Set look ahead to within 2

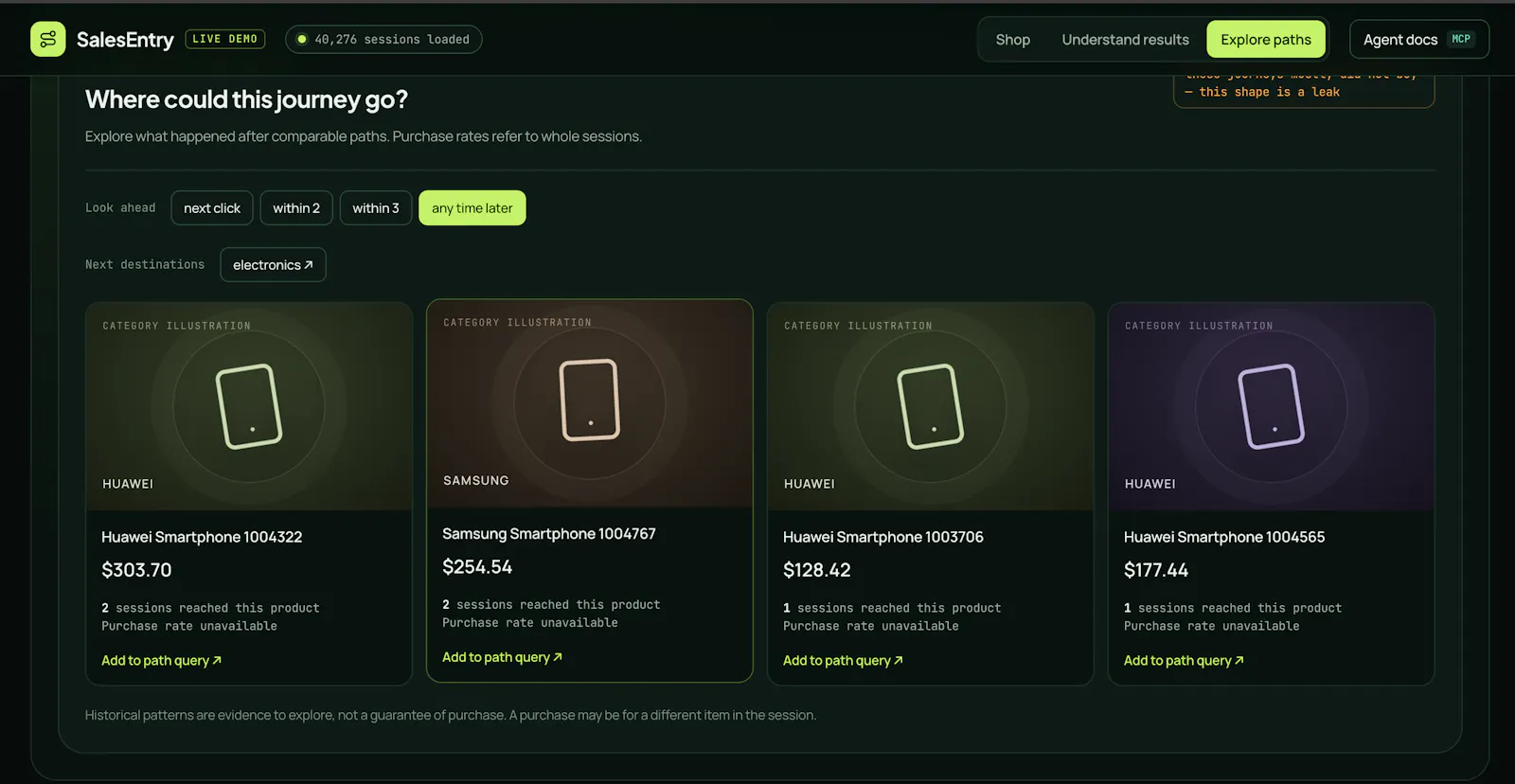click(x=296, y=208)
